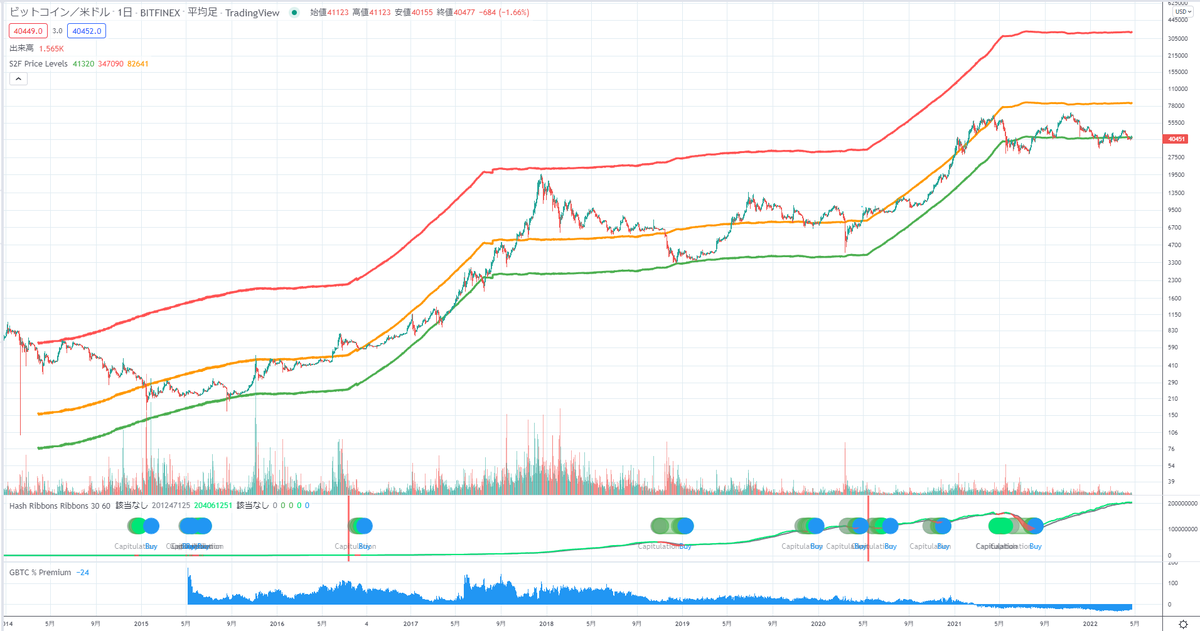Click the S2F red value 347090

point(110,63)
